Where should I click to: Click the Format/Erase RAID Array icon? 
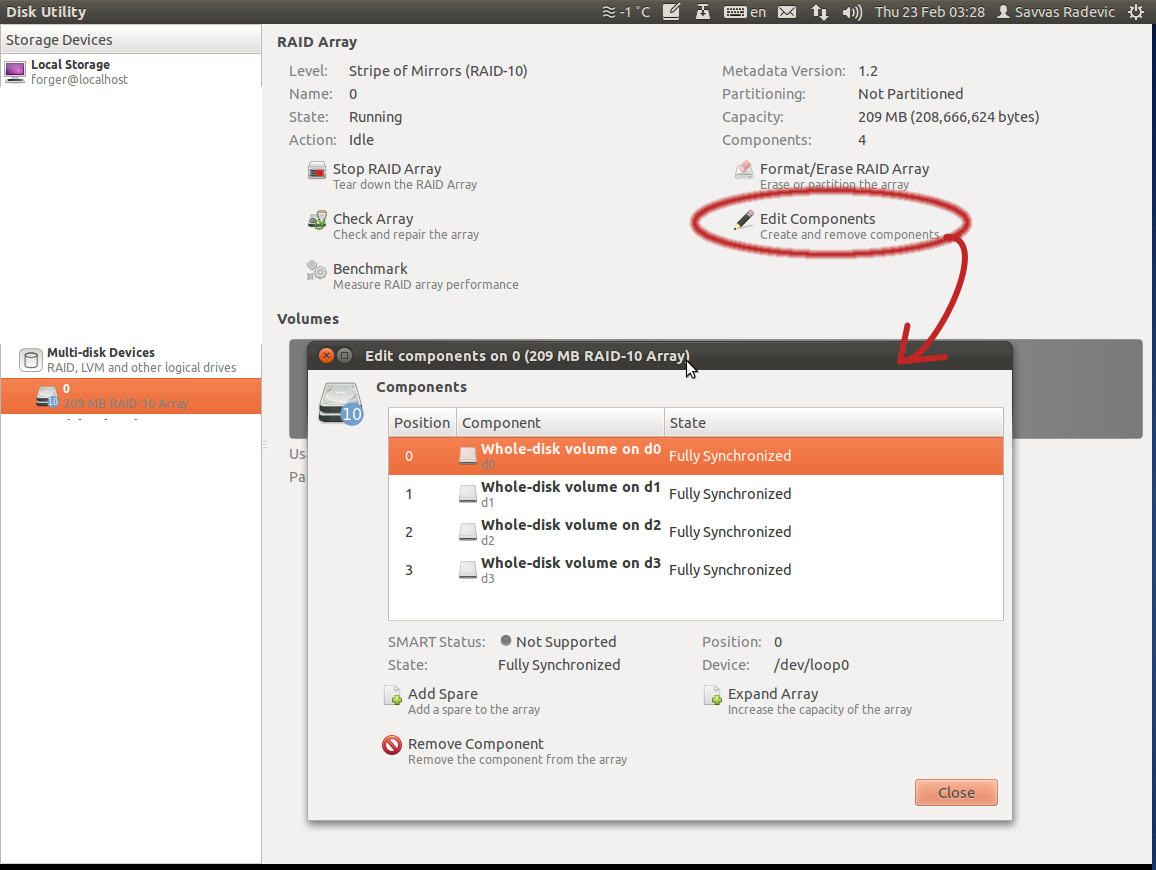coord(744,171)
